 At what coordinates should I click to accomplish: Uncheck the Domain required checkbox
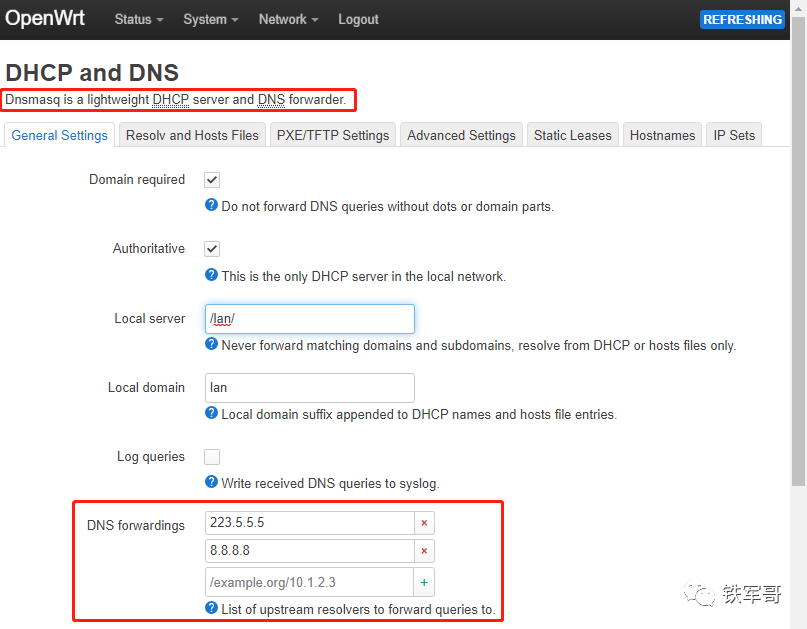[213, 179]
